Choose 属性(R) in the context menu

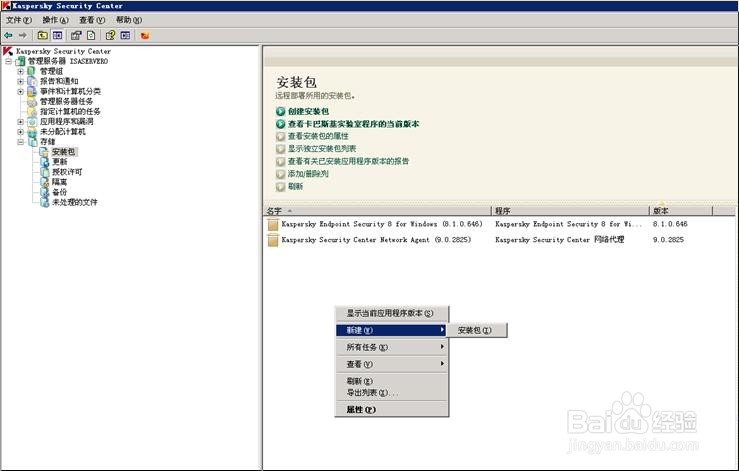(x=392, y=410)
